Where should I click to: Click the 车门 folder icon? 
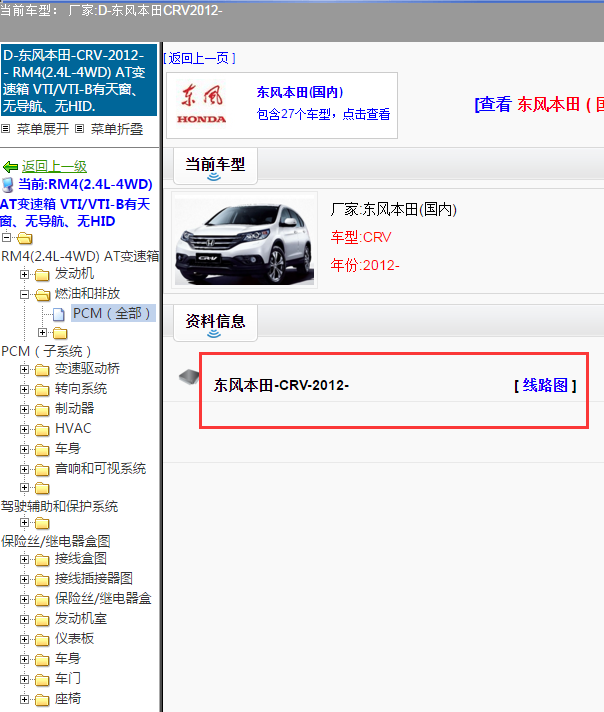coord(42,680)
